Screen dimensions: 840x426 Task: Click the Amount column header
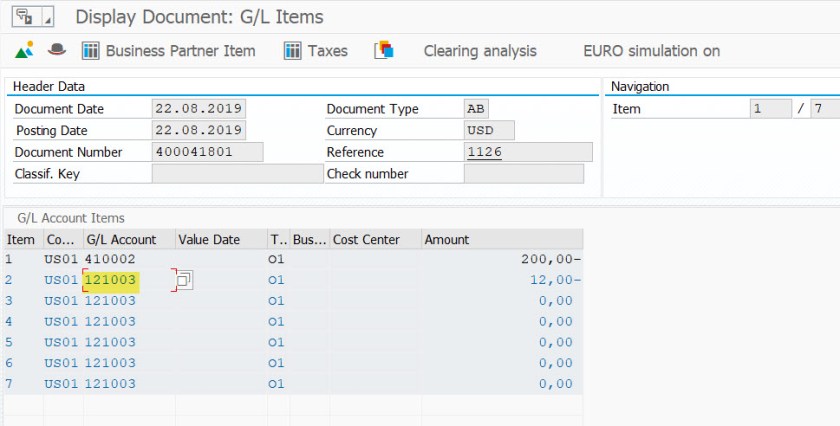(447, 240)
